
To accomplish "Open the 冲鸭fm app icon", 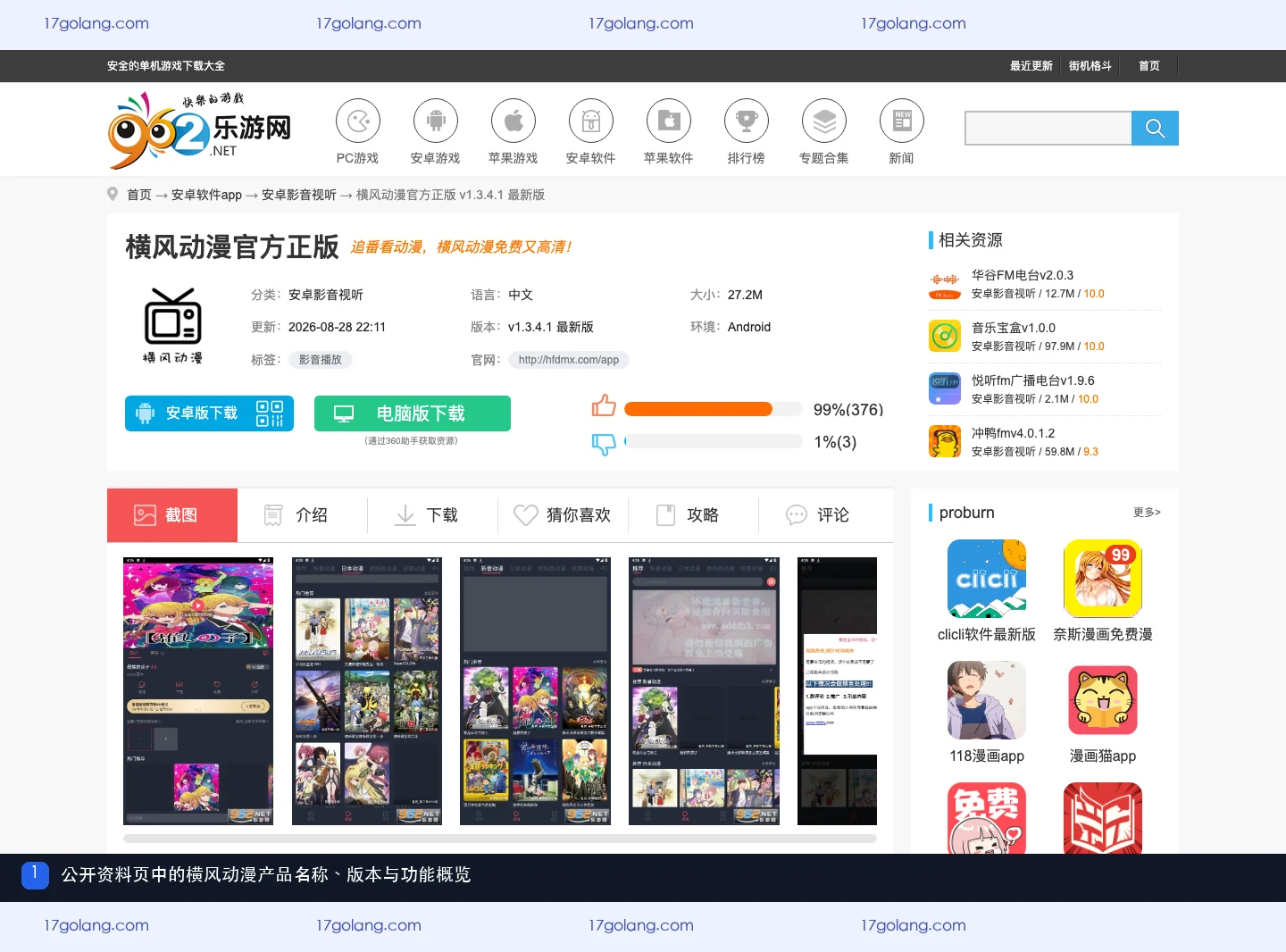I will (x=945, y=442).
